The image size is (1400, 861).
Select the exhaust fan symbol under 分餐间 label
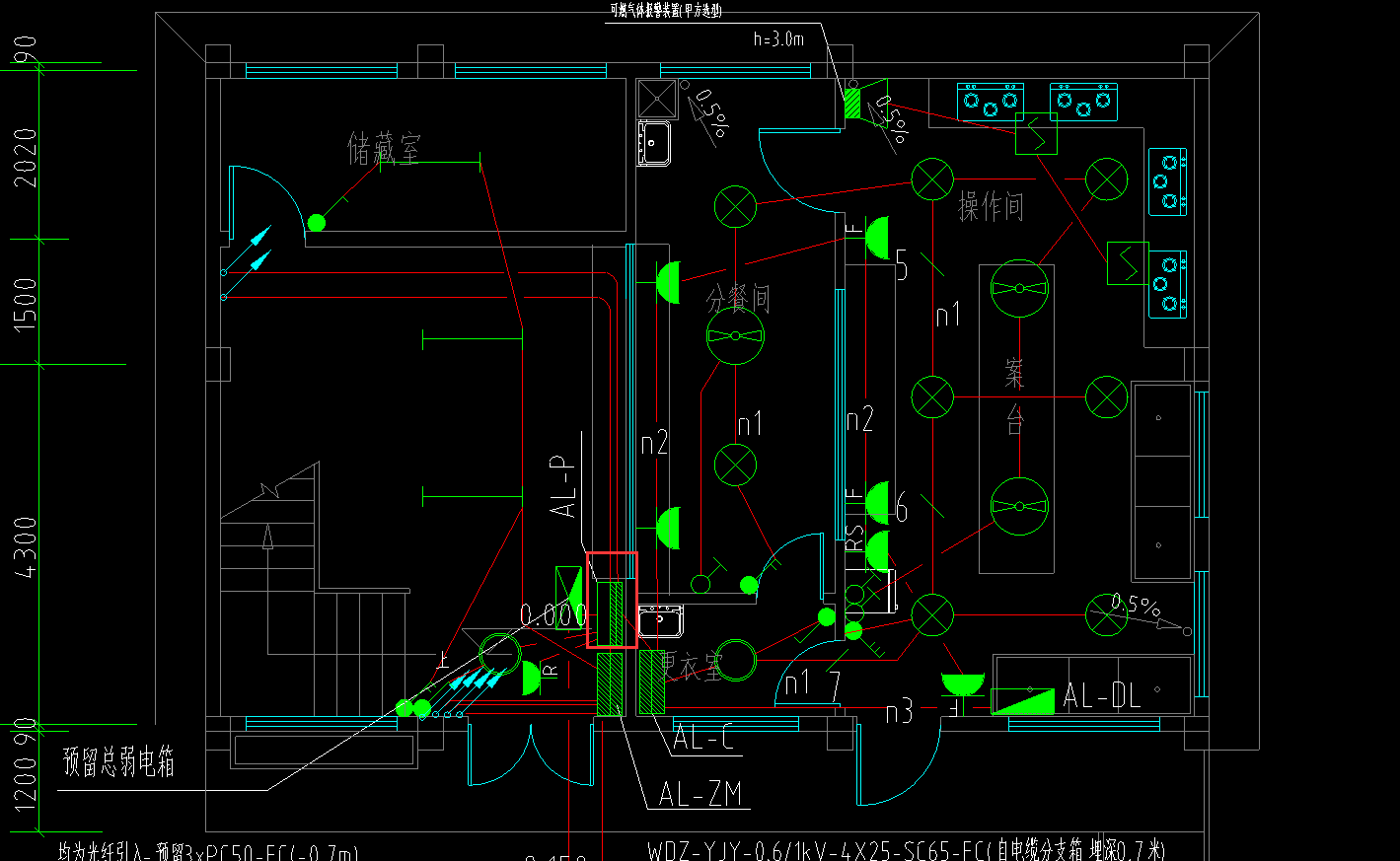[x=736, y=336]
